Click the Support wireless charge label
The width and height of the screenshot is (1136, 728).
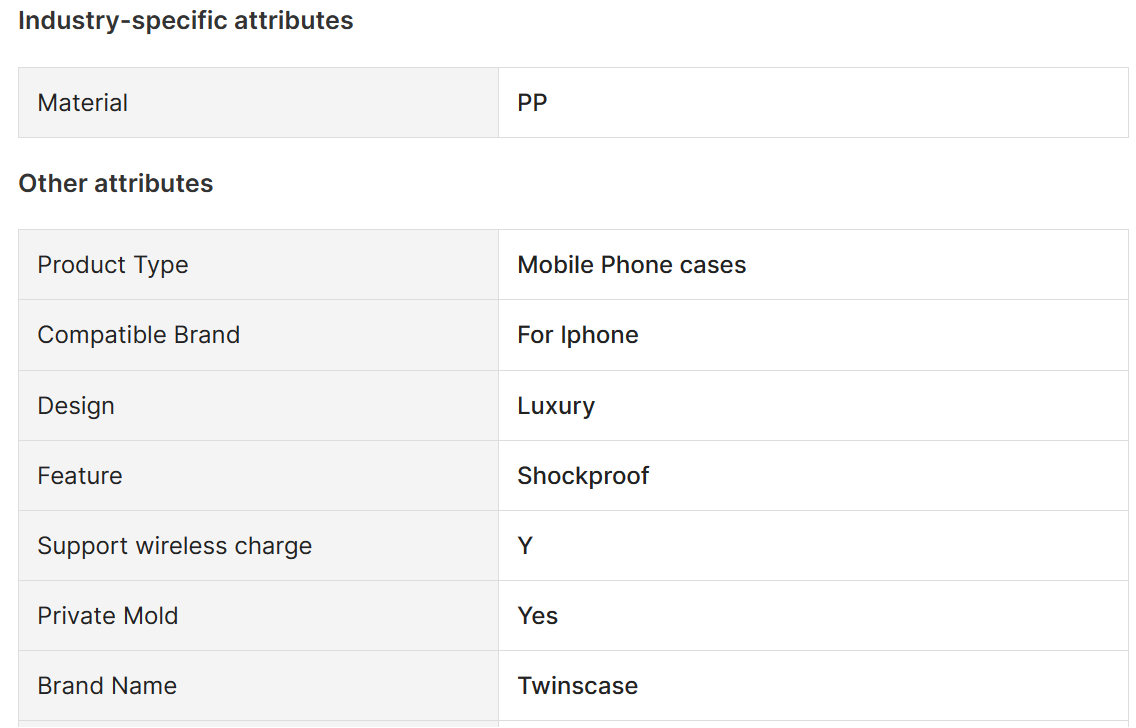175,546
